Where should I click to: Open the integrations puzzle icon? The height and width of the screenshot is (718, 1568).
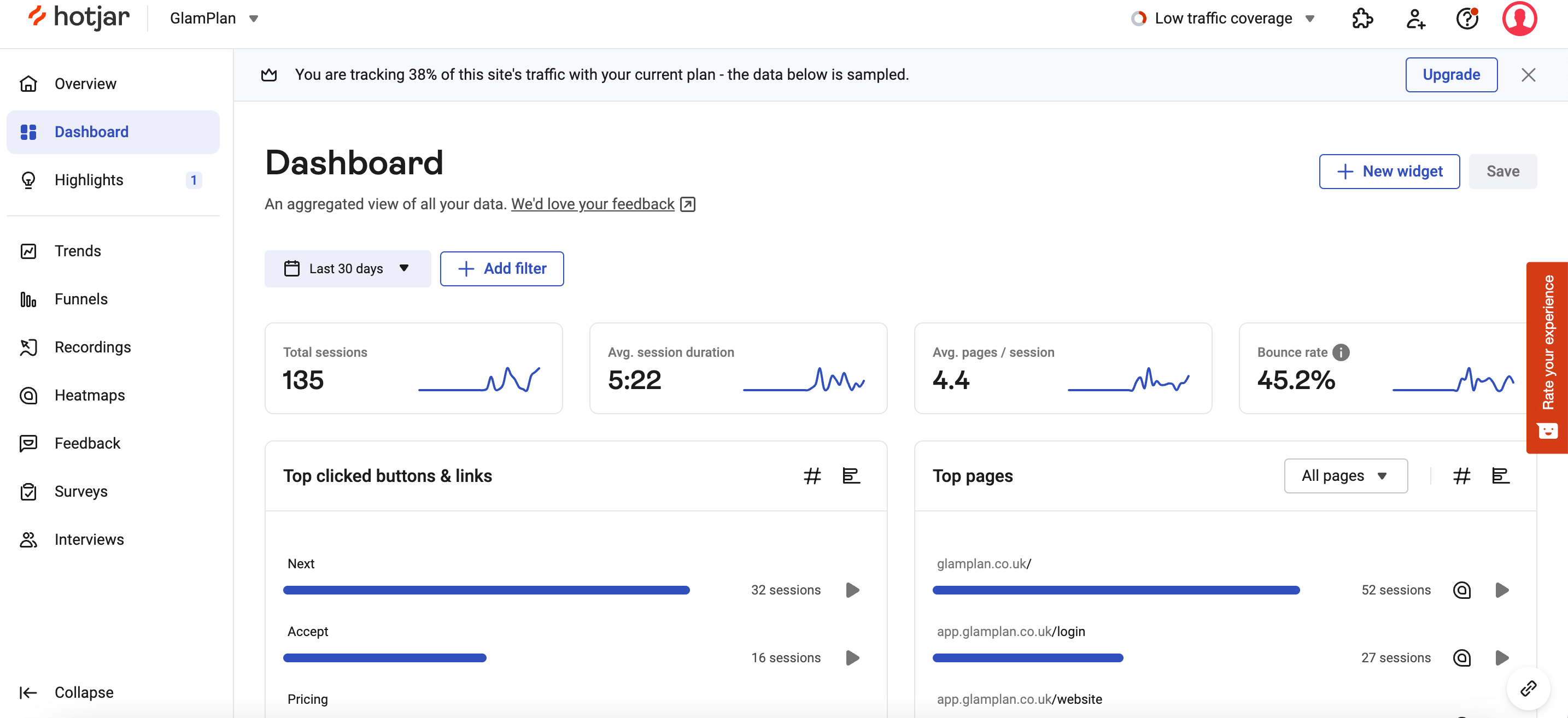pyautogui.click(x=1362, y=18)
